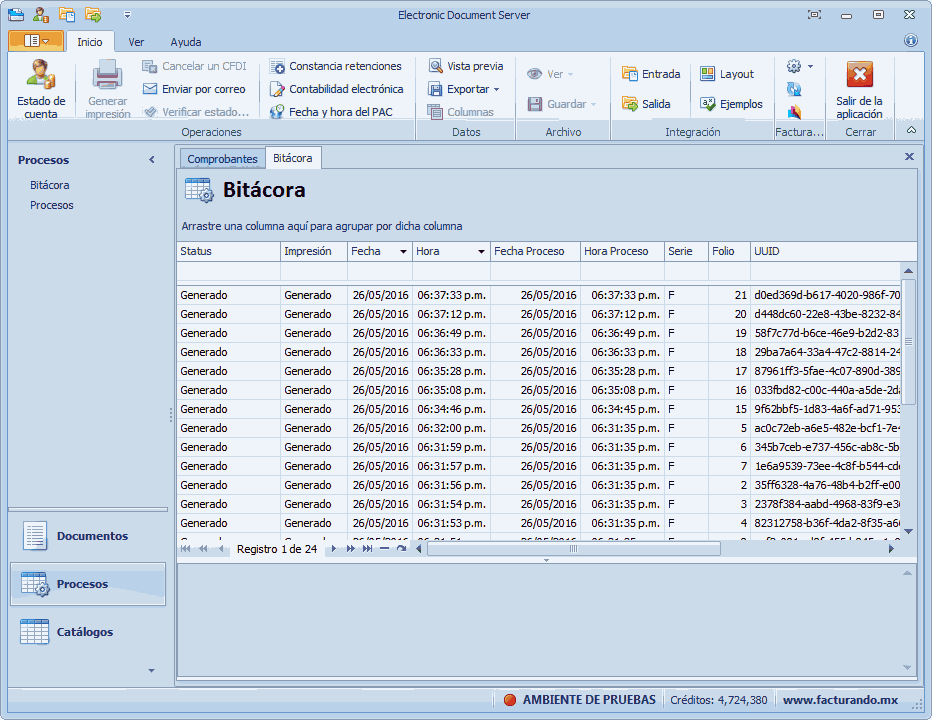Click the horizontal scrollbar of the grid
This screenshot has width=932, height=720.
573,549
